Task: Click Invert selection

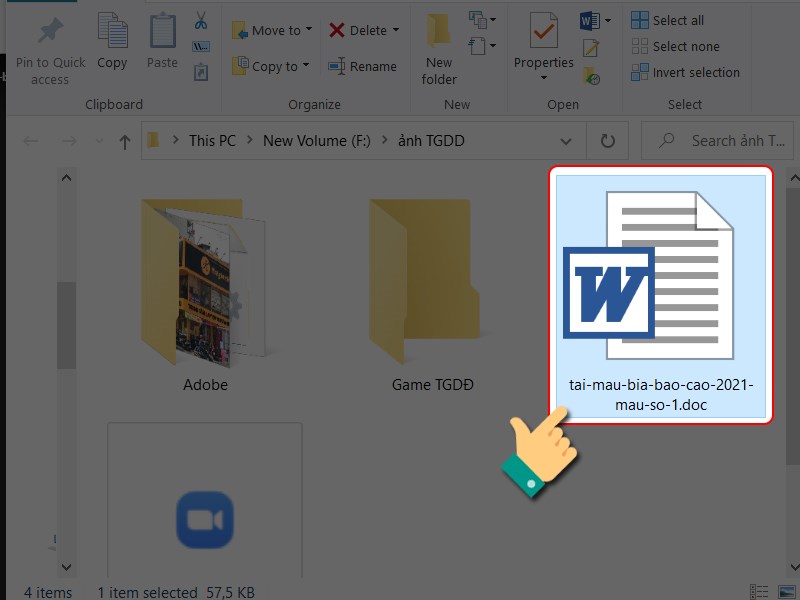Action: point(695,72)
